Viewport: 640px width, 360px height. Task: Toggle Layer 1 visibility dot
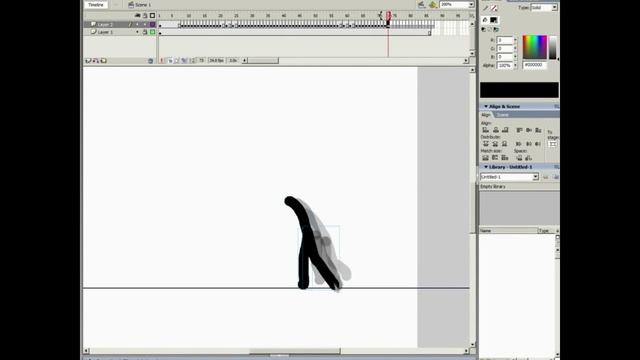(138, 32)
